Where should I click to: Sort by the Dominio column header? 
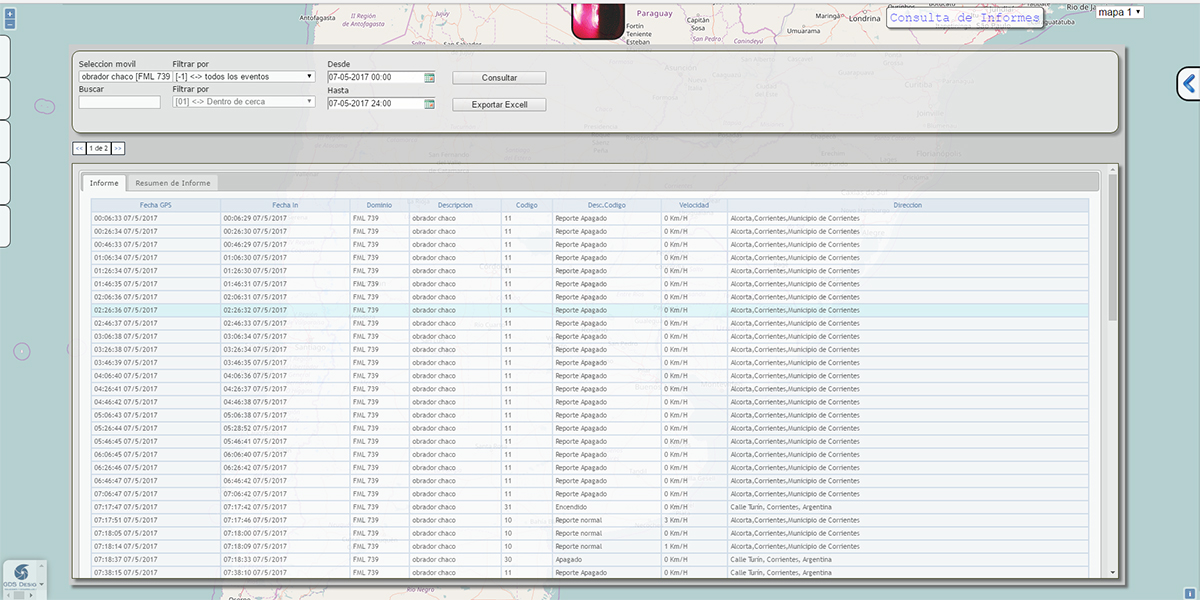[379, 205]
